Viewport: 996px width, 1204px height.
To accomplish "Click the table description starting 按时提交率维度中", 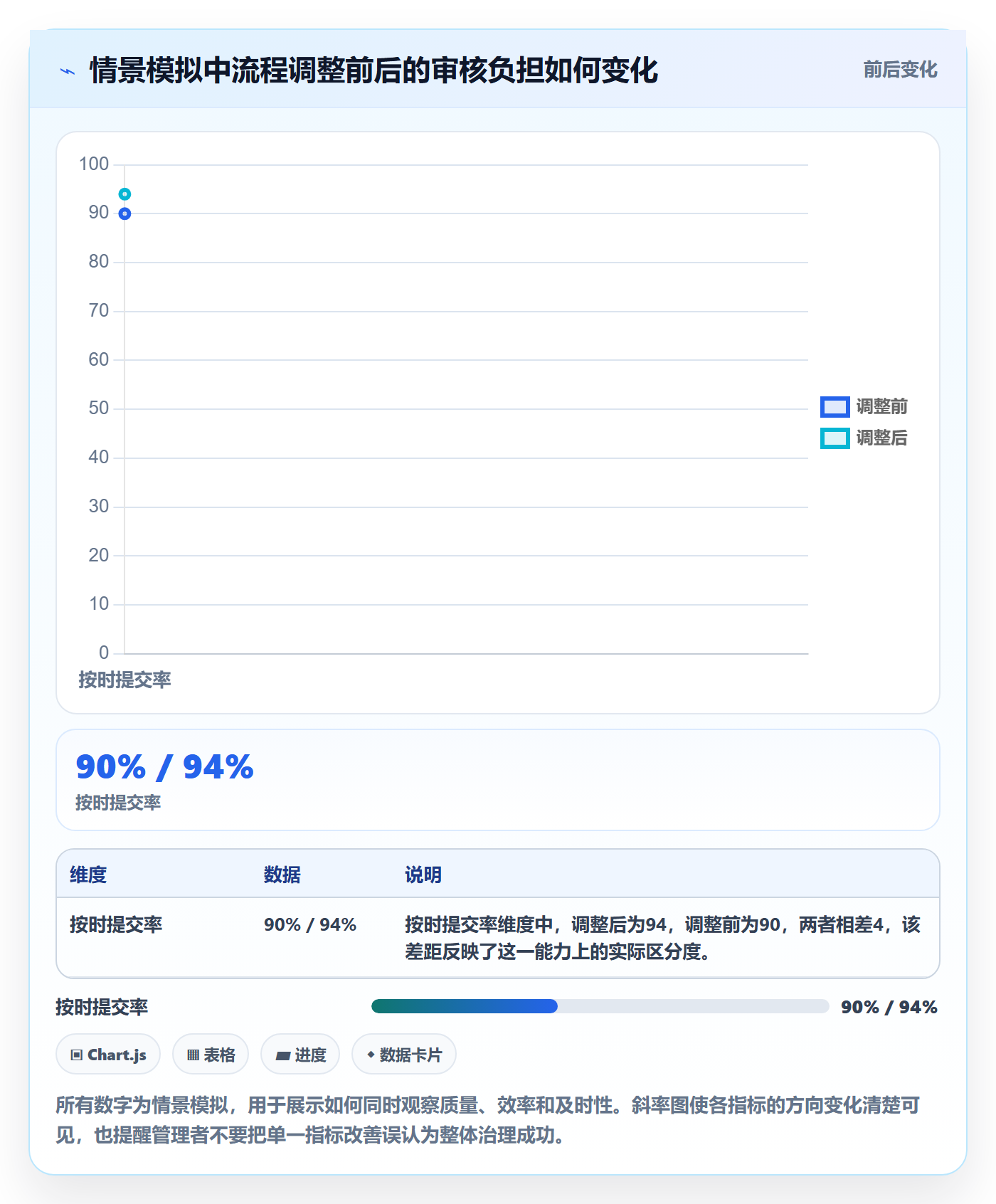I will [x=663, y=938].
